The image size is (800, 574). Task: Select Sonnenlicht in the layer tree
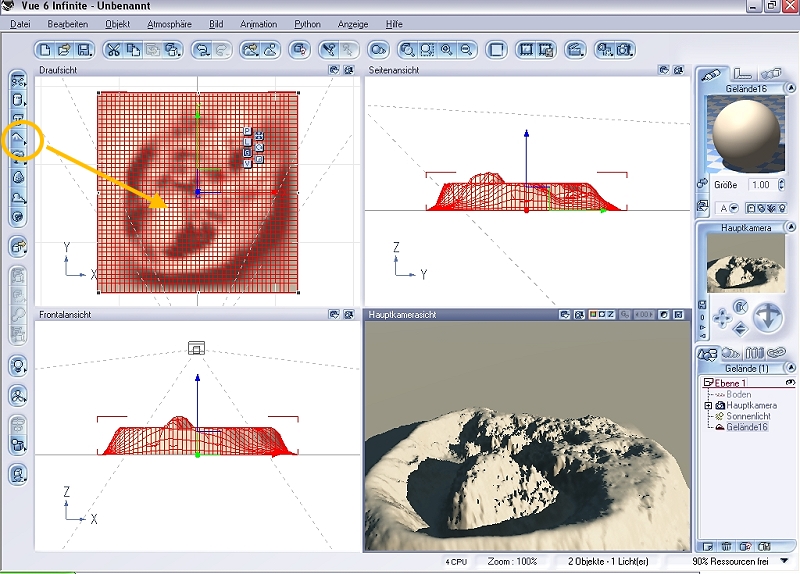[x=748, y=416]
